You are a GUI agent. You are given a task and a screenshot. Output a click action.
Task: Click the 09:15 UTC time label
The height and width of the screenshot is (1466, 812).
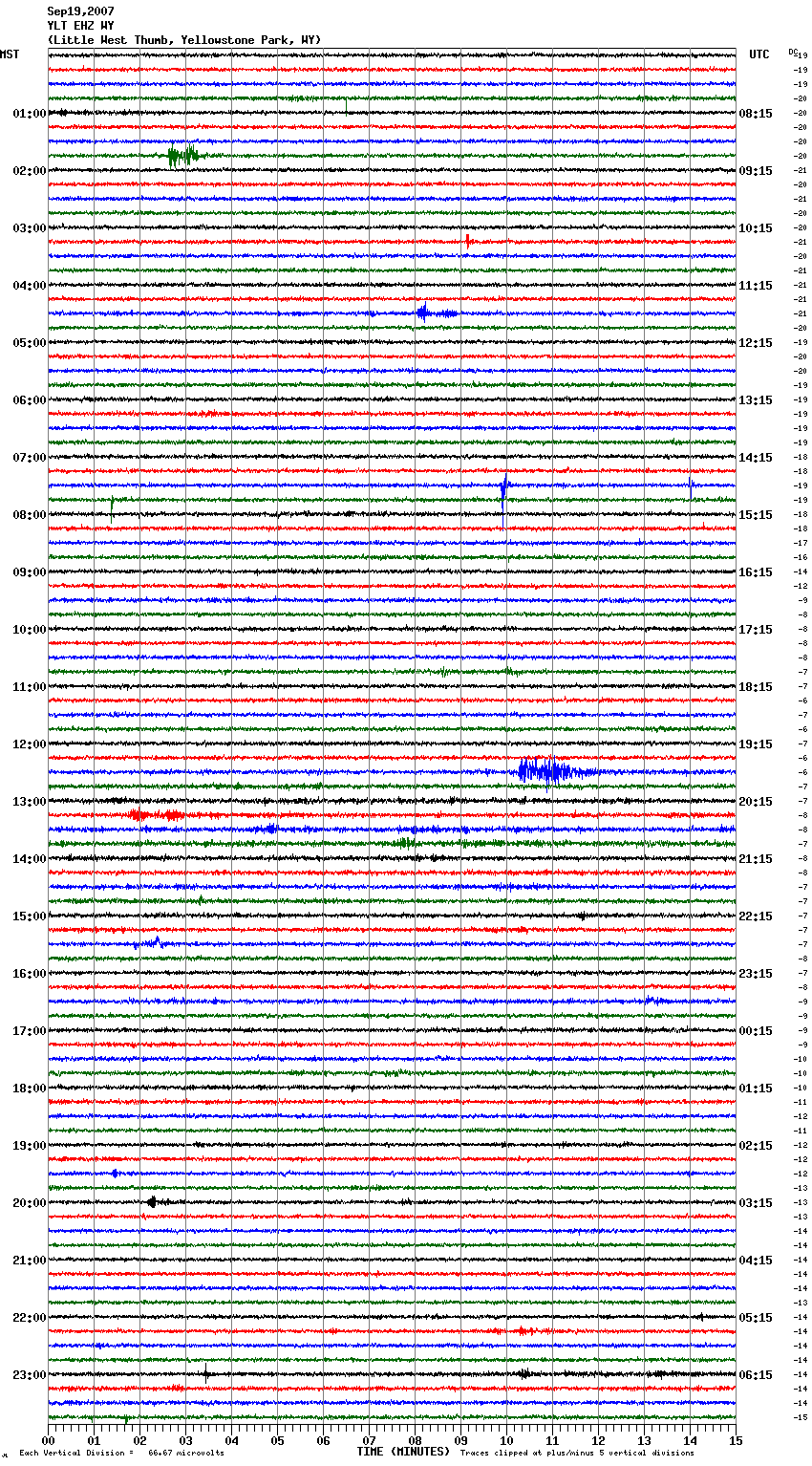point(756,171)
